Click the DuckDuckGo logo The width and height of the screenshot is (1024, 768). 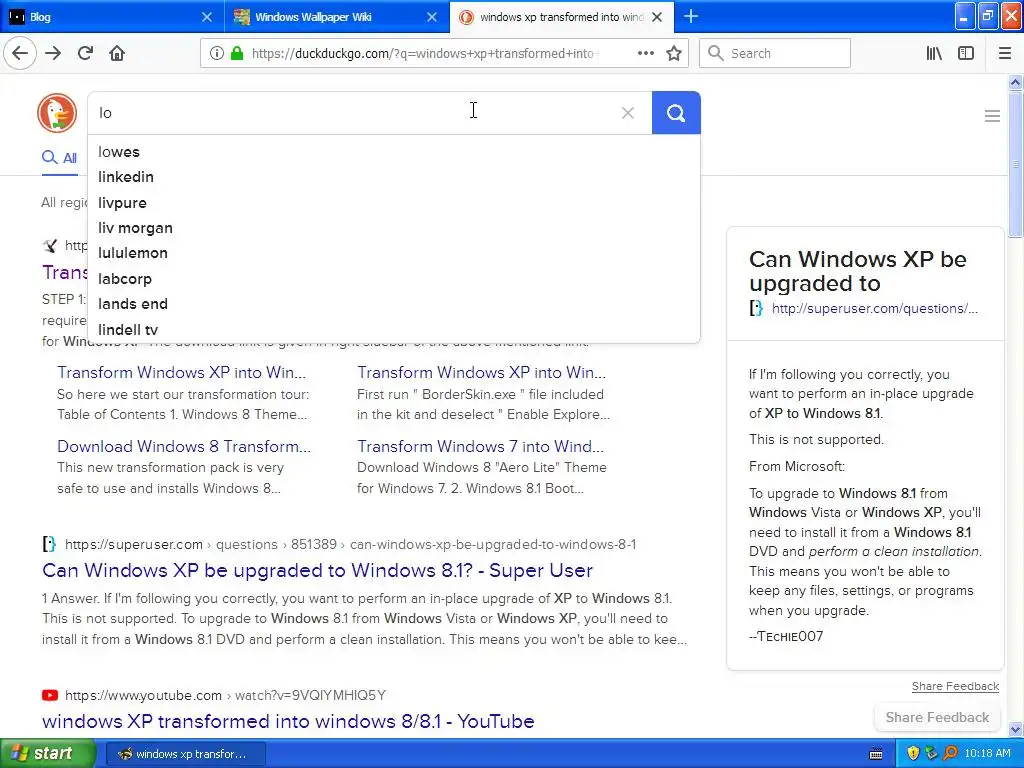(x=57, y=112)
